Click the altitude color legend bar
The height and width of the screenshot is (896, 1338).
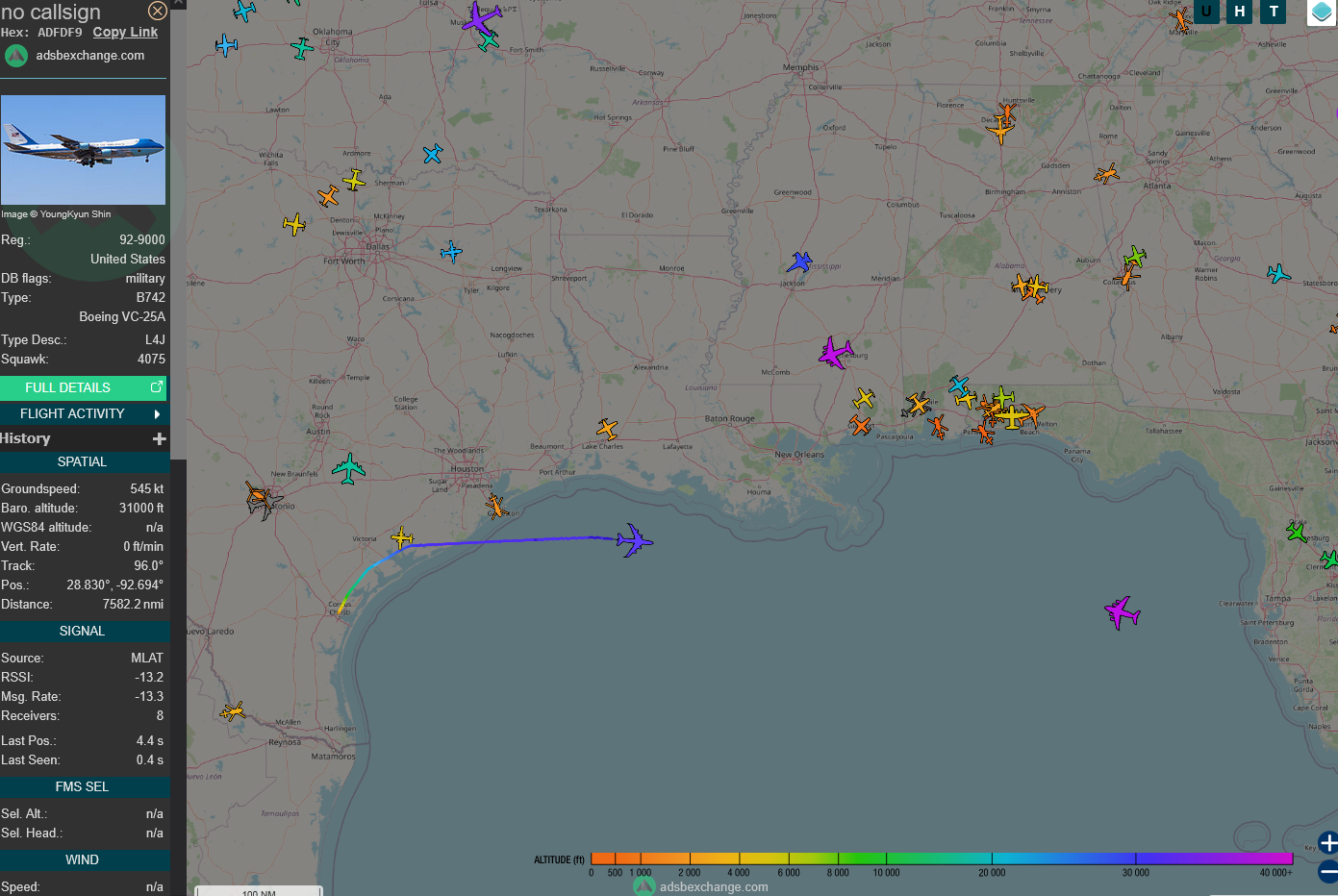click(942, 859)
